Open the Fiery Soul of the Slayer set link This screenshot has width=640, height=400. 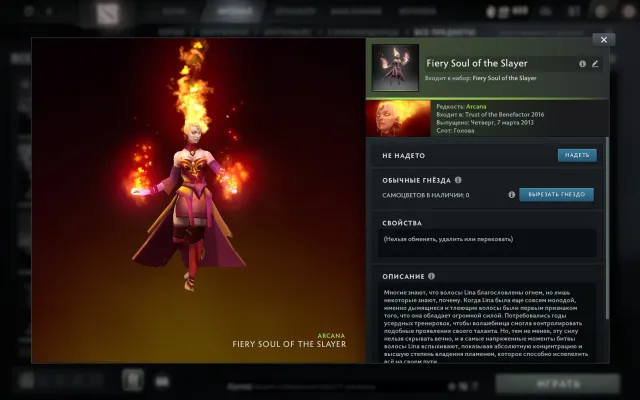click(x=504, y=78)
